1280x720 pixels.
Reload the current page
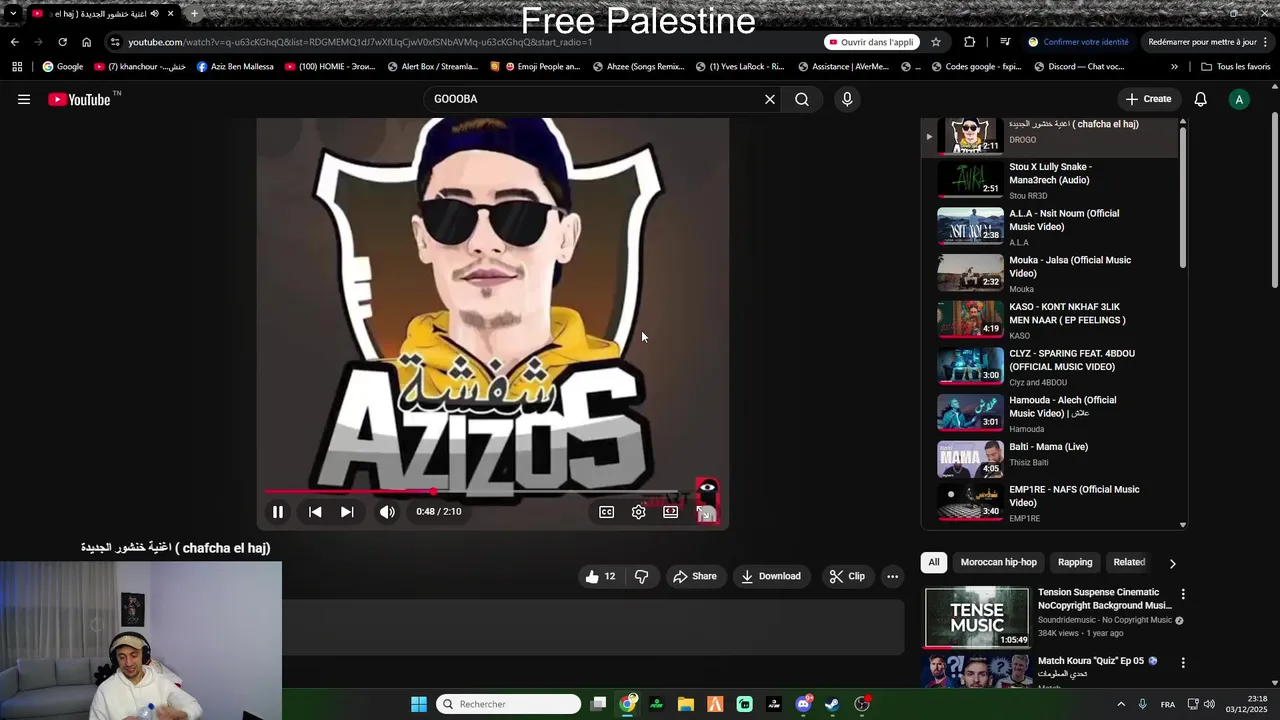(62, 42)
